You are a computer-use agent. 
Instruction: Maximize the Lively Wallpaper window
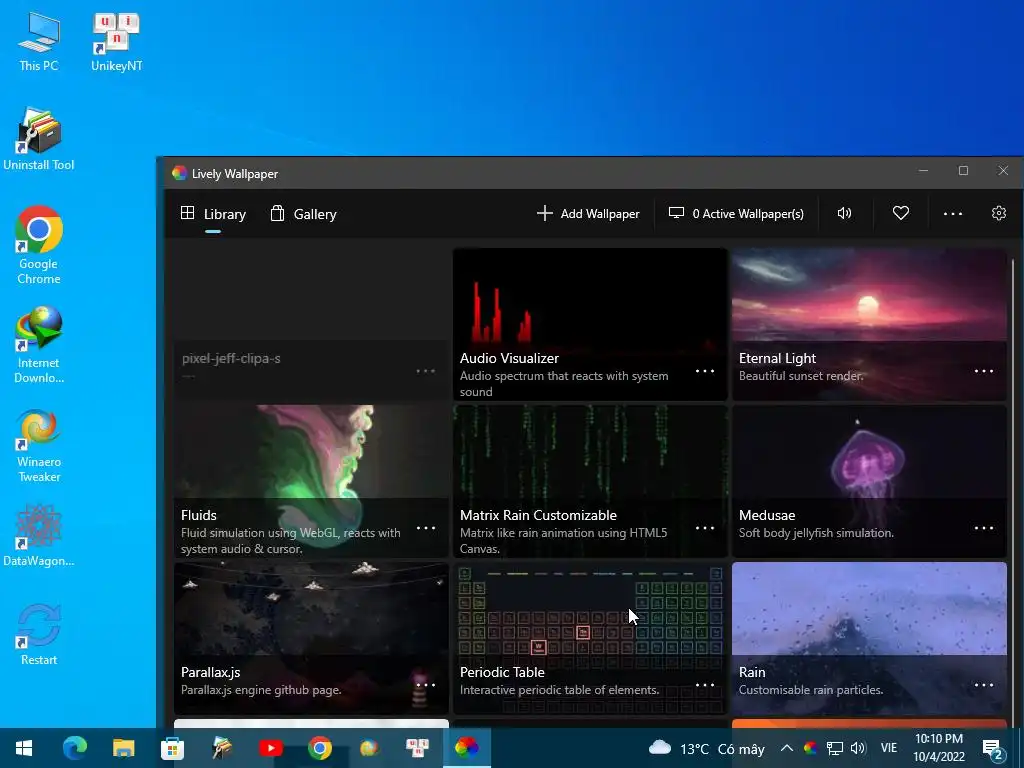(x=963, y=171)
